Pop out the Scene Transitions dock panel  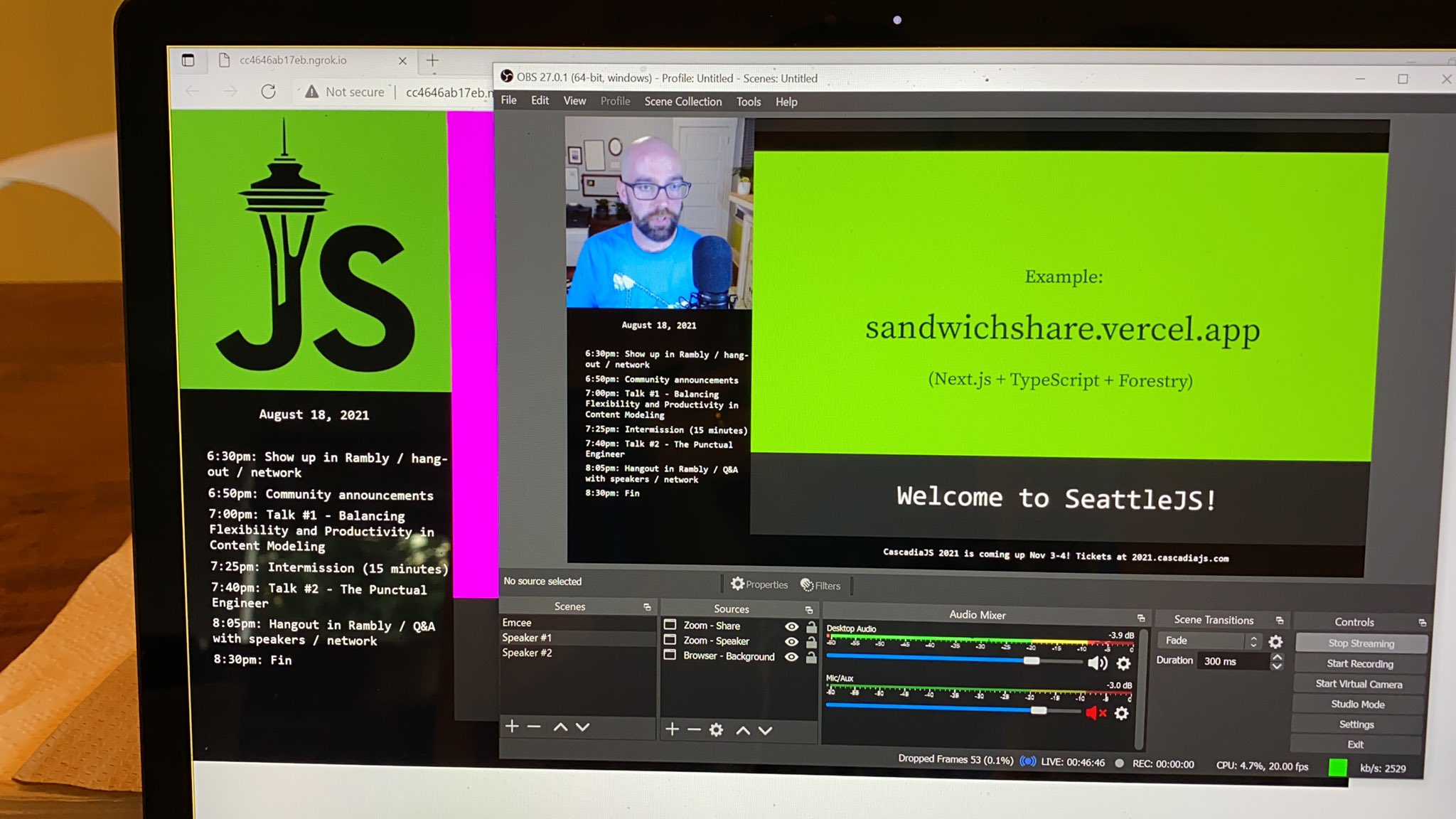1280,621
